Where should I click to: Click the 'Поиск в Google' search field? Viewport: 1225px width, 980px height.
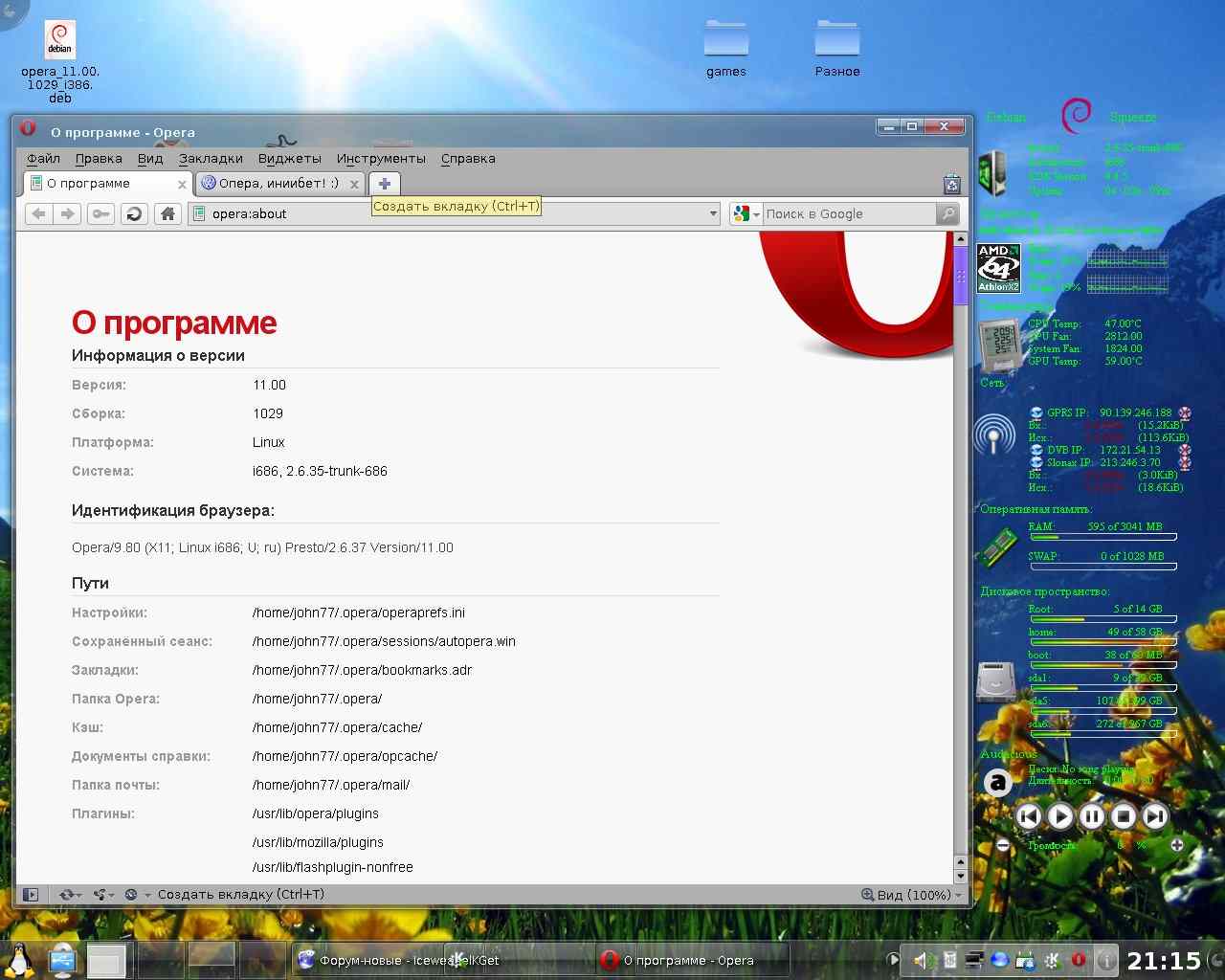848,214
